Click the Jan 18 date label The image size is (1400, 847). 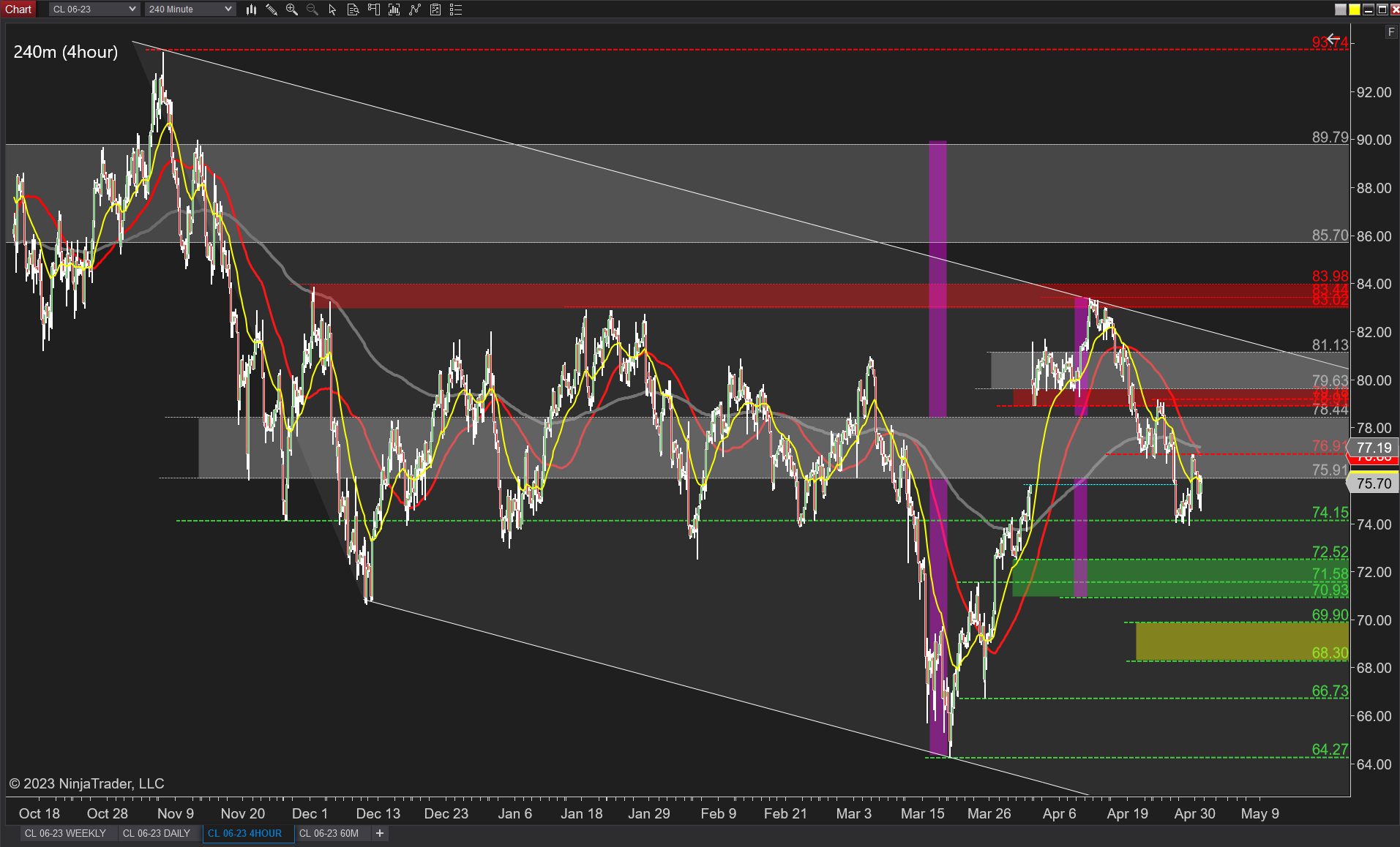pos(582,813)
